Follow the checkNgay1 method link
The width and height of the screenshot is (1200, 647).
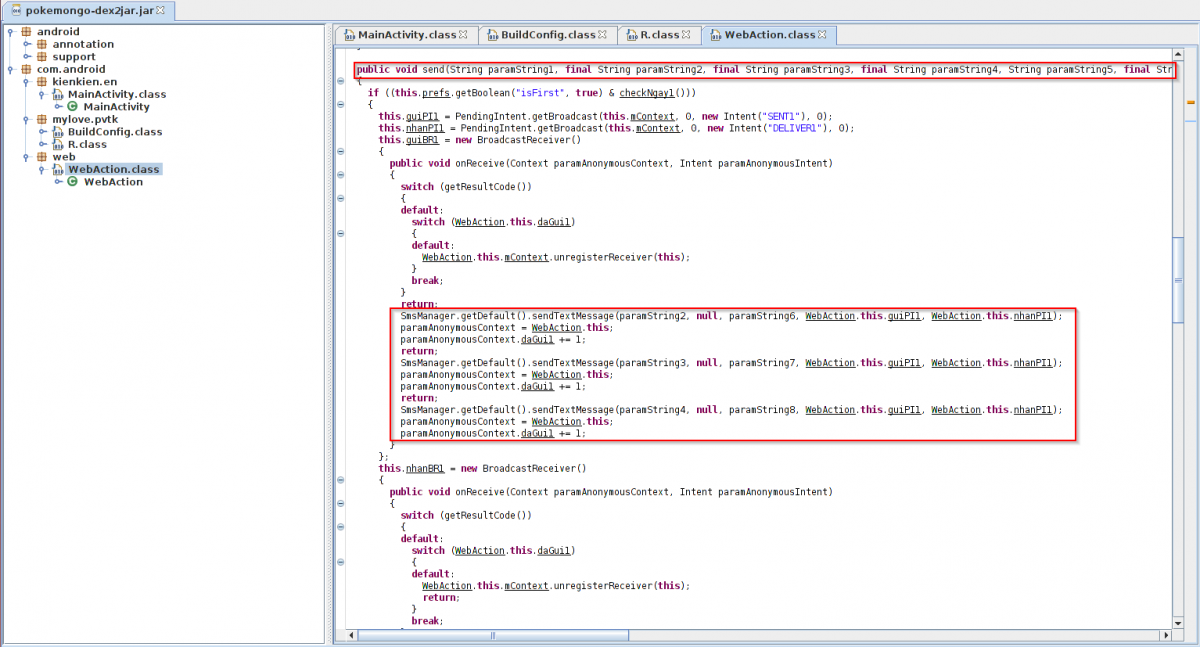[649, 93]
